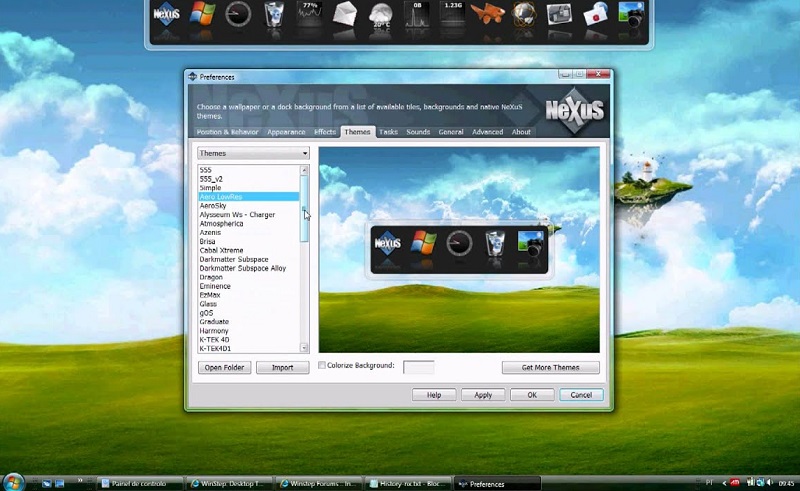Screen dimensions: 800x491
Task: Confirm with the OK button
Action: (532, 395)
